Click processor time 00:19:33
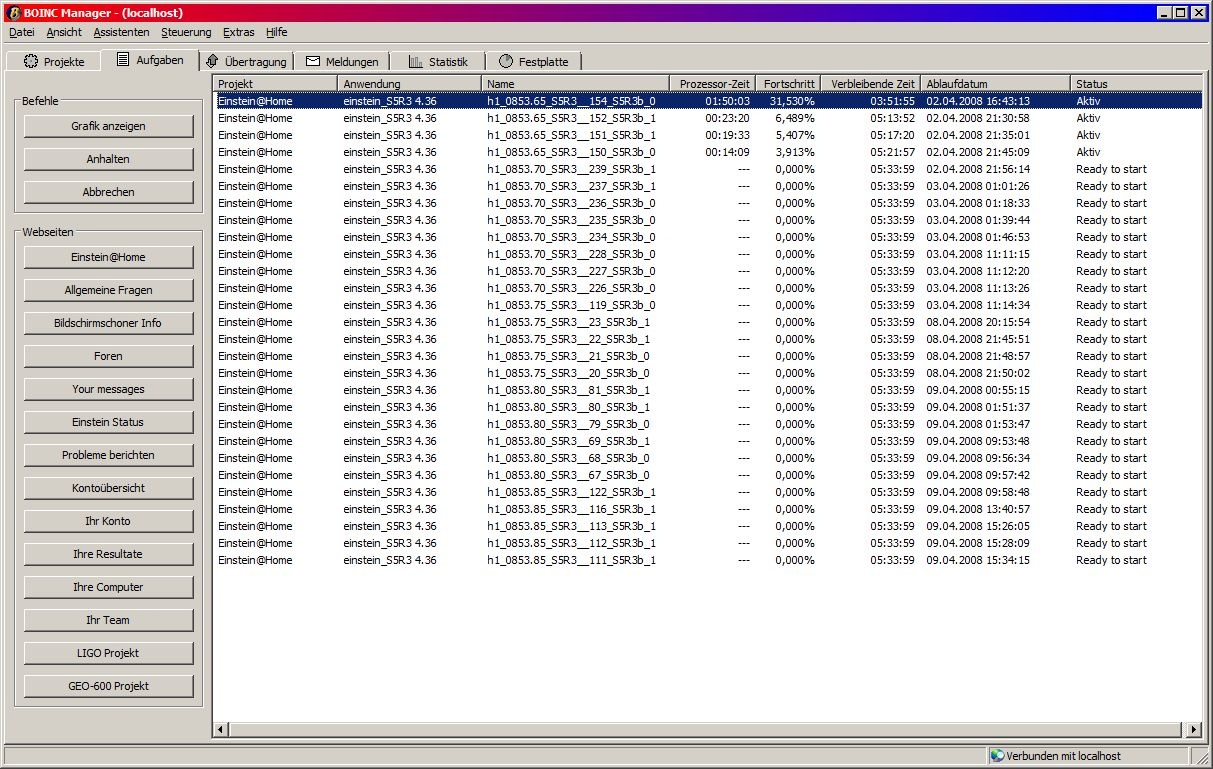The image size is (1213, 769). pos(727,135)
